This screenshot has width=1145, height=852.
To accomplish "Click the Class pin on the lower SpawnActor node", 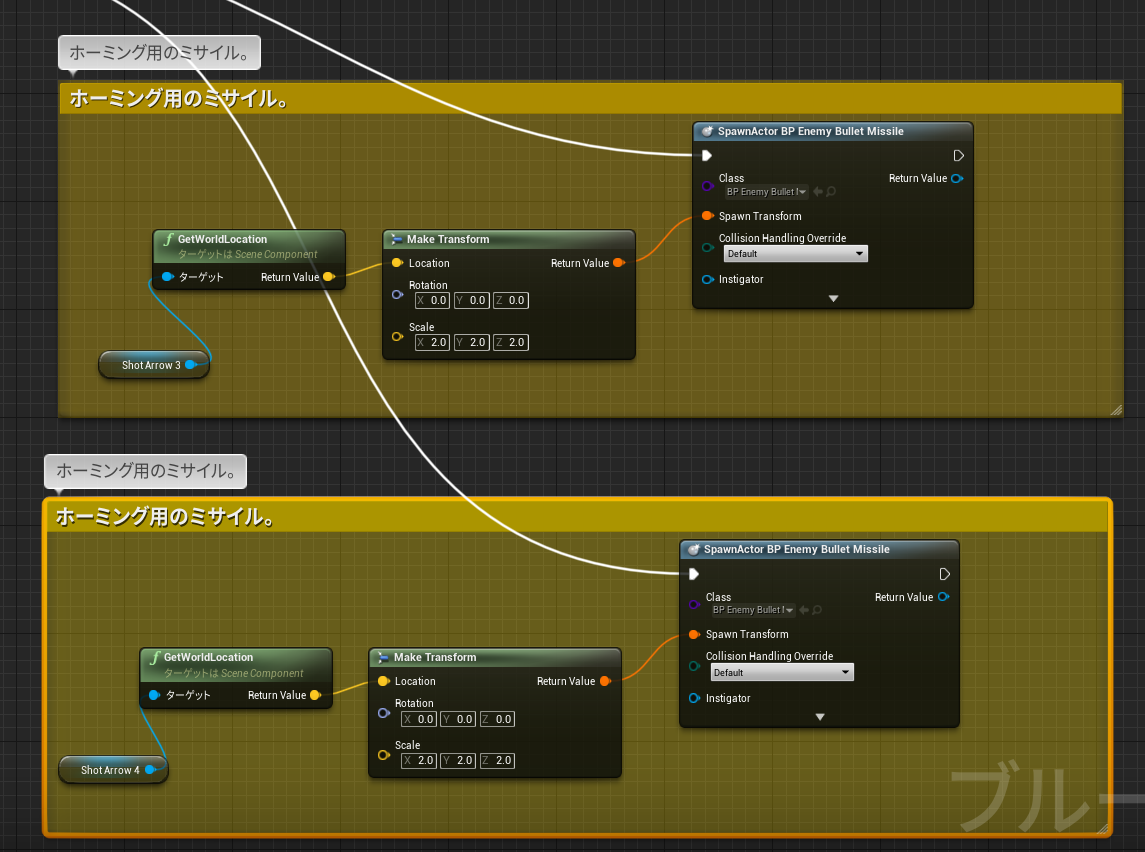I will tap(694, 604).
